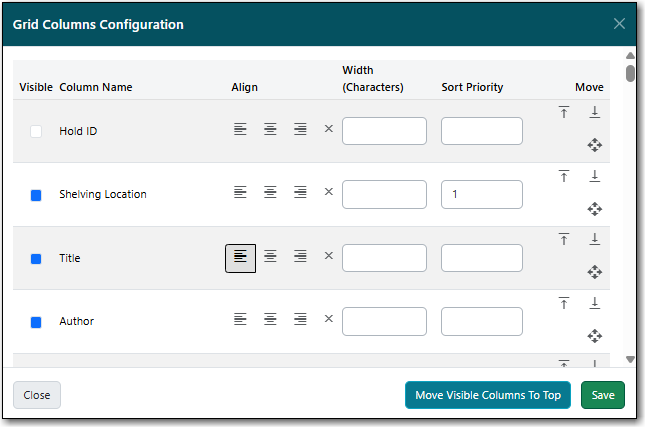Click Title sort priority field

coord(482,258)
